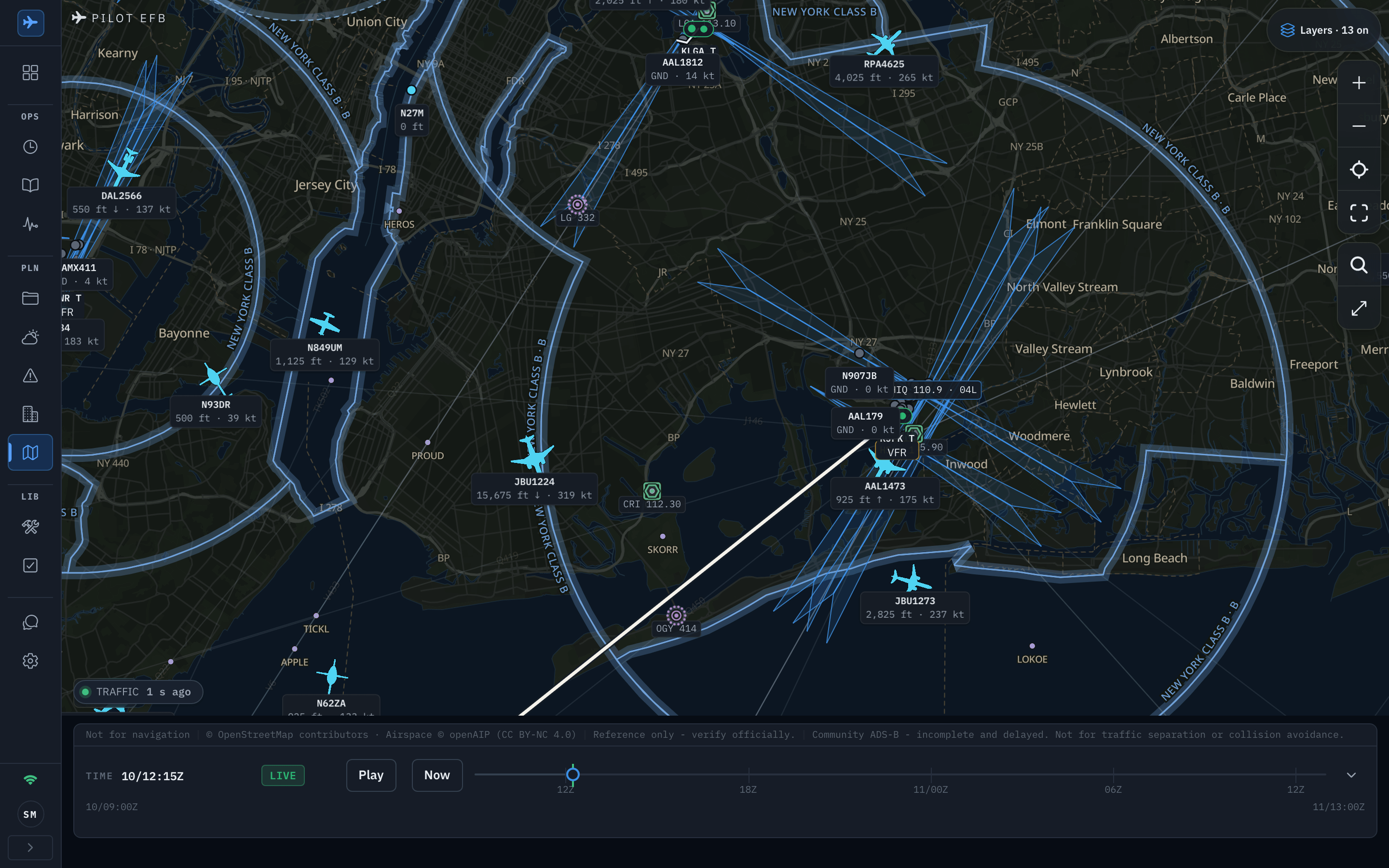Click the CRI 112.30 VOR symbol
This screenshot has width=1389, height=868.
[652, 491]
